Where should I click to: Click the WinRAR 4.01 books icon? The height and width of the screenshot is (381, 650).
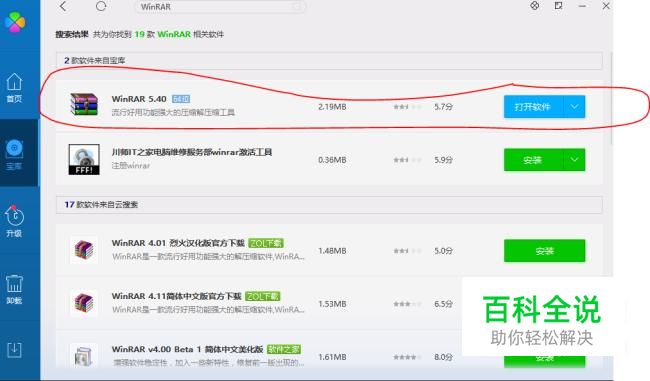click(84, 250)
